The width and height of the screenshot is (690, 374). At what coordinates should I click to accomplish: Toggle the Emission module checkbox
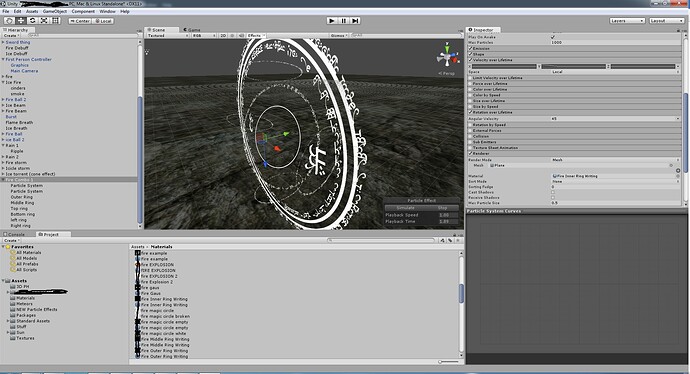pyautogui.click(x=470, y=48)
